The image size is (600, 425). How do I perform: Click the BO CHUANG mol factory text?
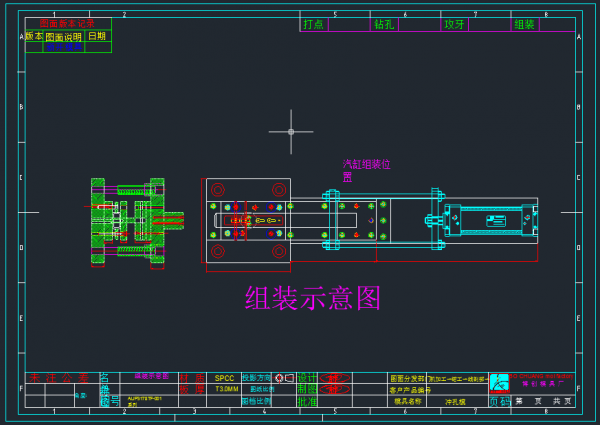[x=542, y=376]
